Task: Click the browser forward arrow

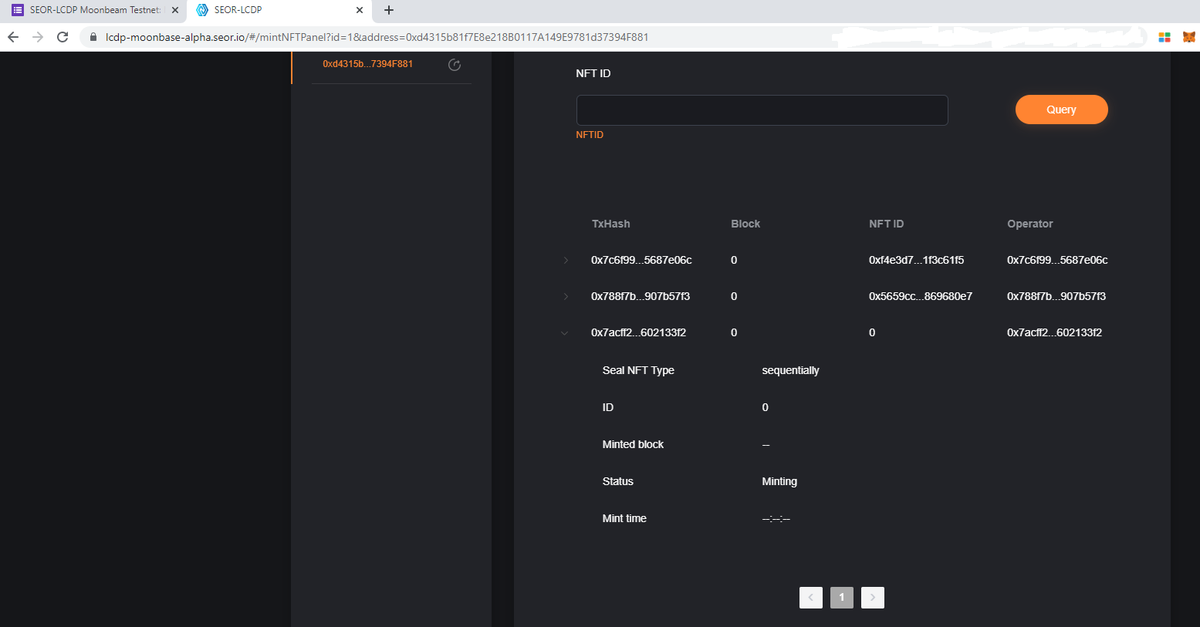Action: [x=38, y=36]
